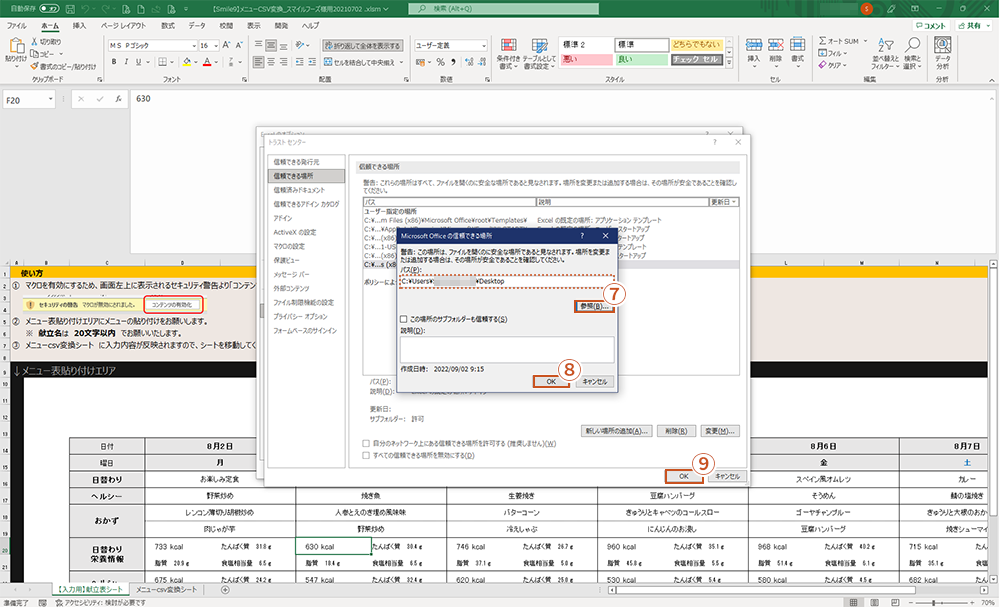Apply Bold formatting button
Screen dimensions: 1000x607
click(114, 62)
